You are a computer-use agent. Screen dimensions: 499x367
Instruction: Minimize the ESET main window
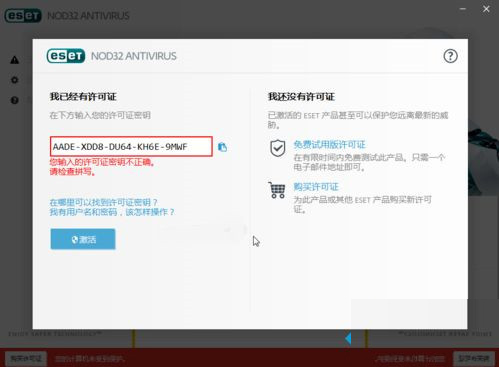click(463, 9)
